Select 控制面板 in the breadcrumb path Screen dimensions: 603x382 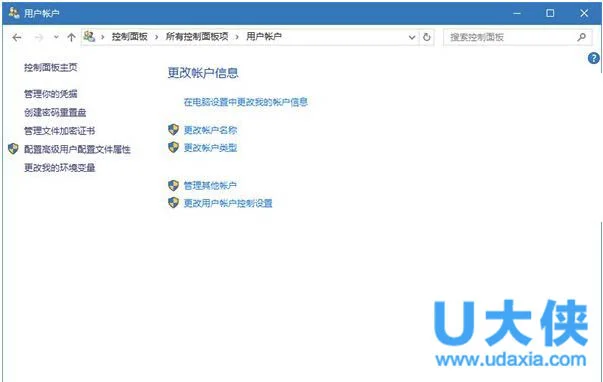(130, 37)
